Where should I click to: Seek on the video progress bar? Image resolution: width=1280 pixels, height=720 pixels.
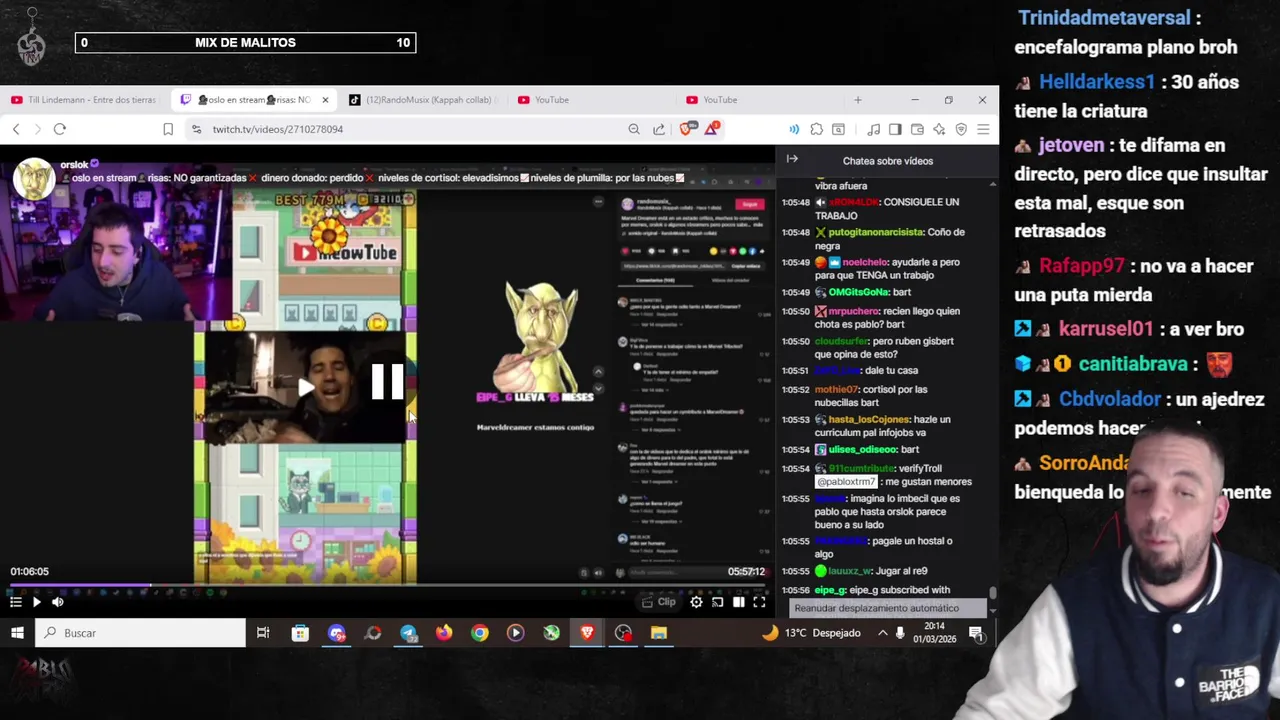pyautogui.click(x=388, y=585)
